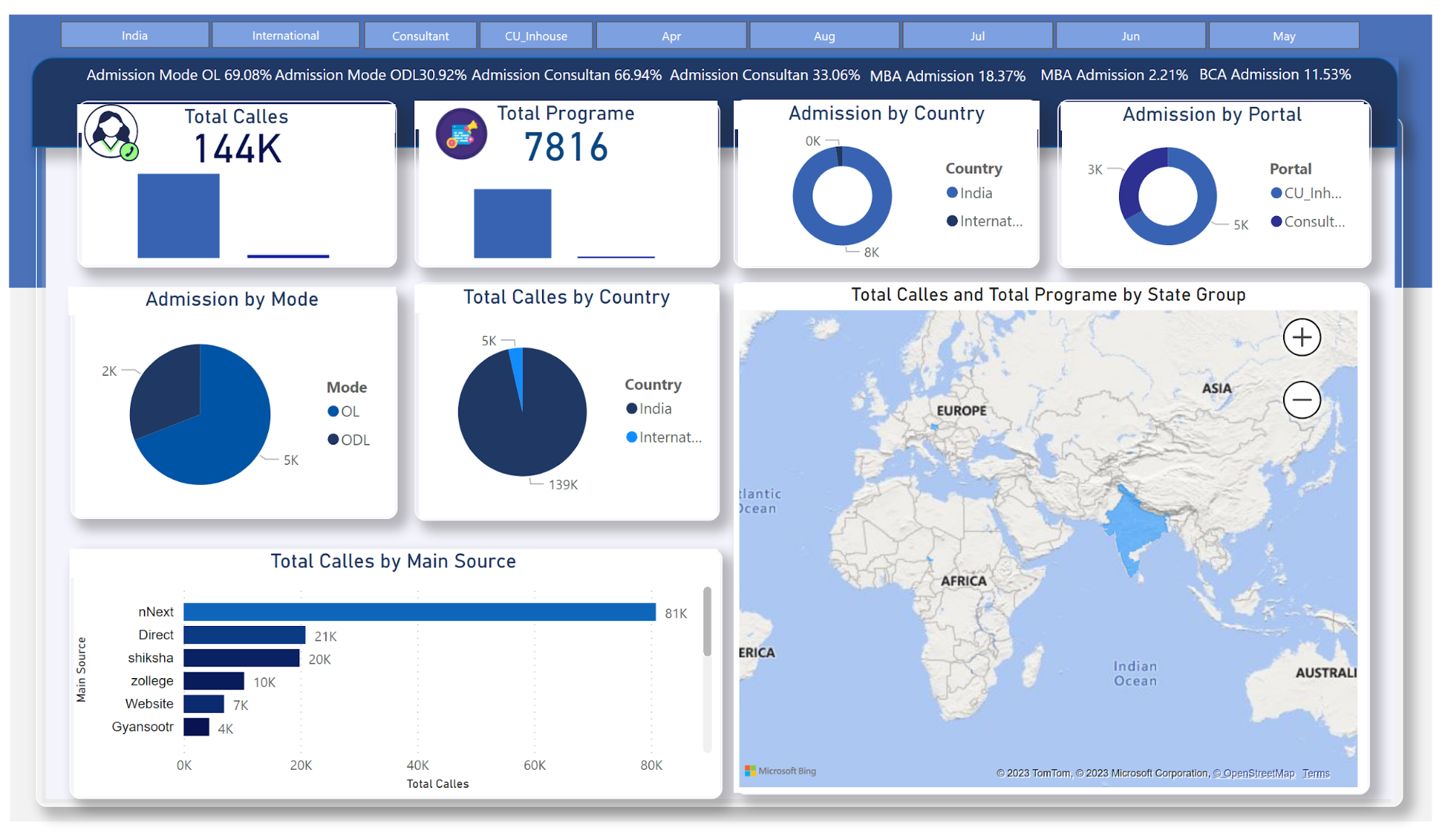Click the 'Total Calles' x-axis title
Screen dimensions: 1445x840
(x=437, y=784)
